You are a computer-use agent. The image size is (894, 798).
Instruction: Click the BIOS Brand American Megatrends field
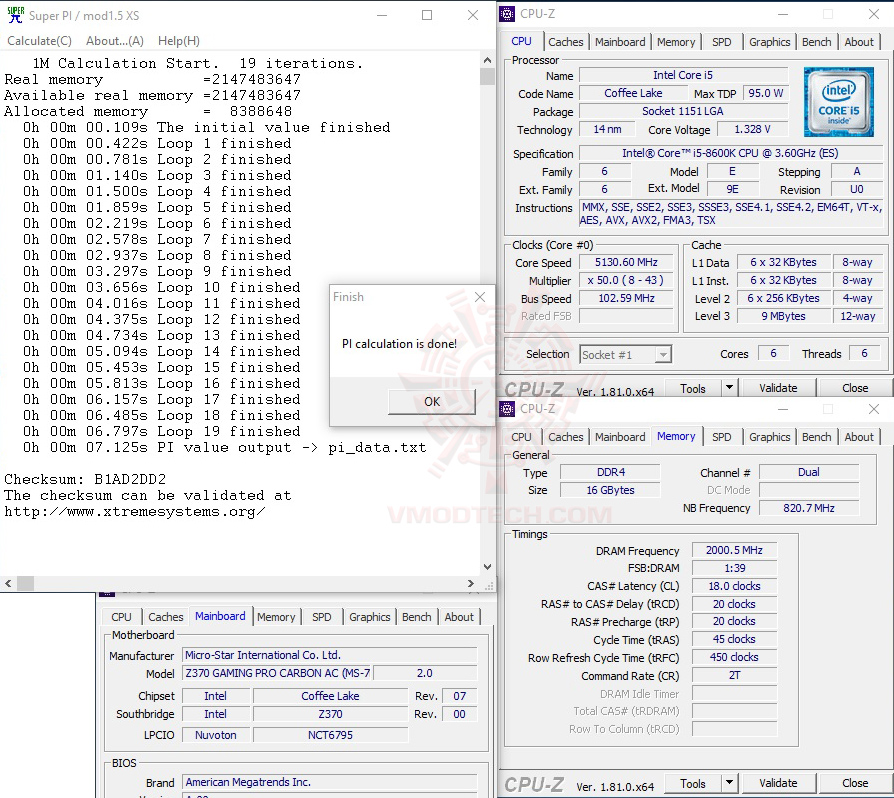[x=330, y=783]
